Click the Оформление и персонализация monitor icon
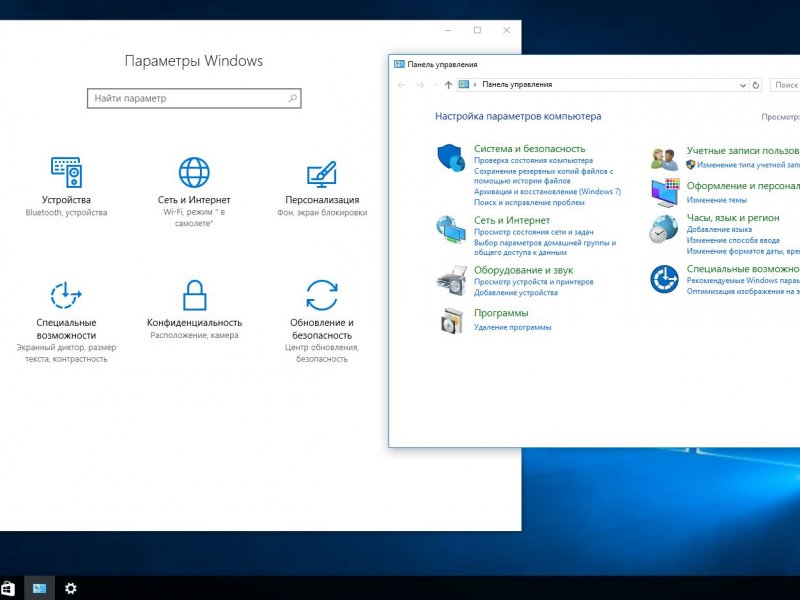 (x=665, y=193)
